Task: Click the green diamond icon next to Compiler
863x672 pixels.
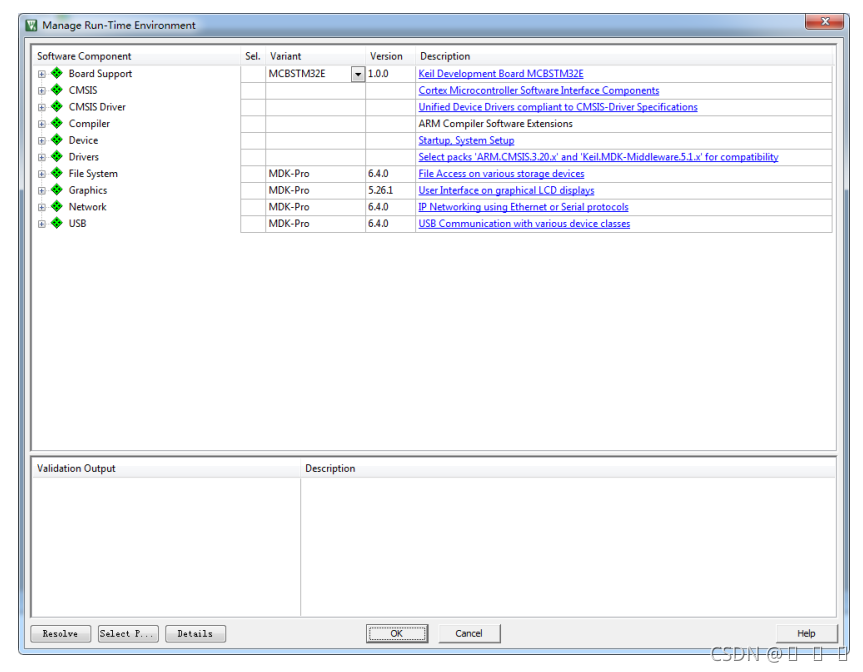Action: tap(56, 123)
